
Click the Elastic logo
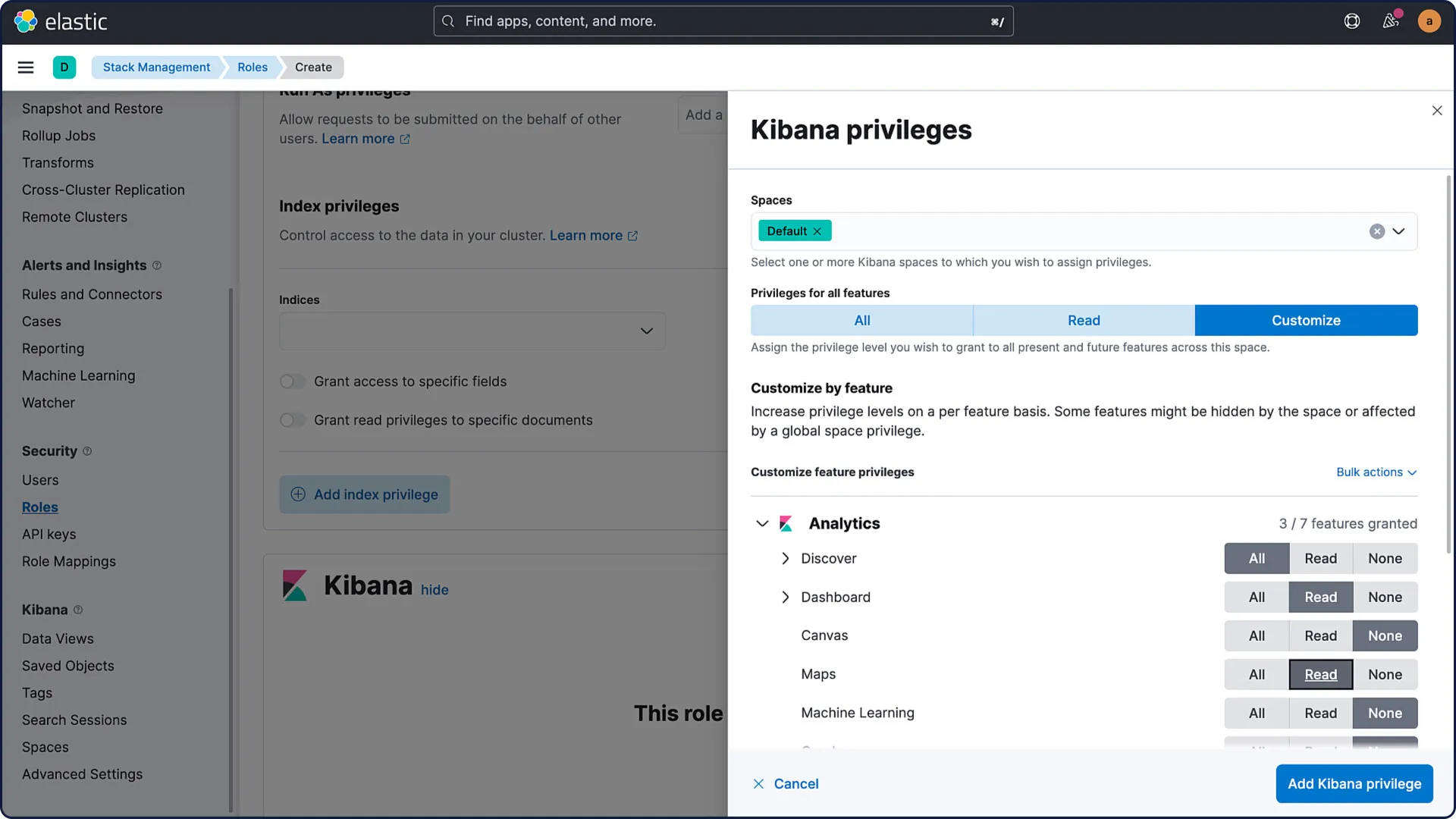61,21
